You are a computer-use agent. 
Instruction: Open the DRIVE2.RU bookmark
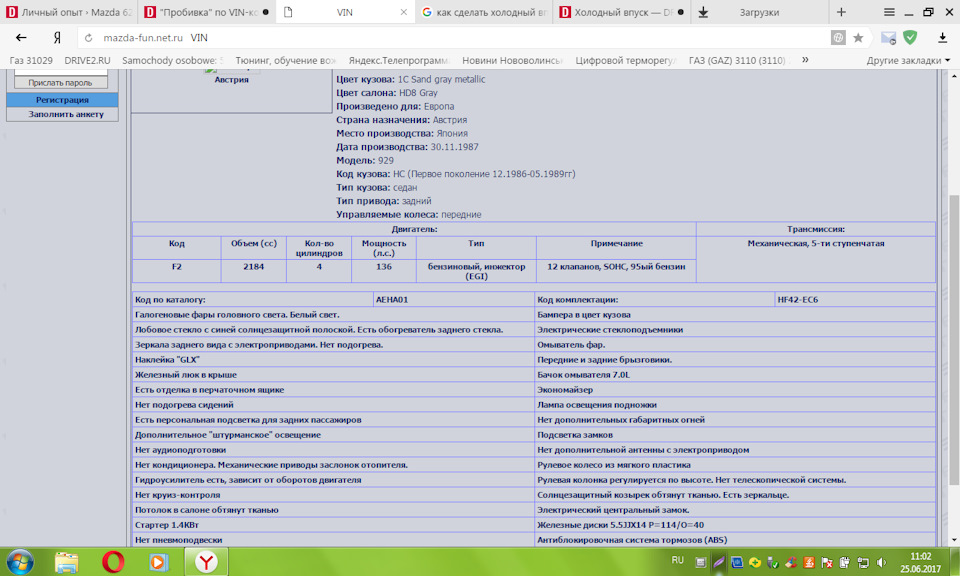(87, 60)
